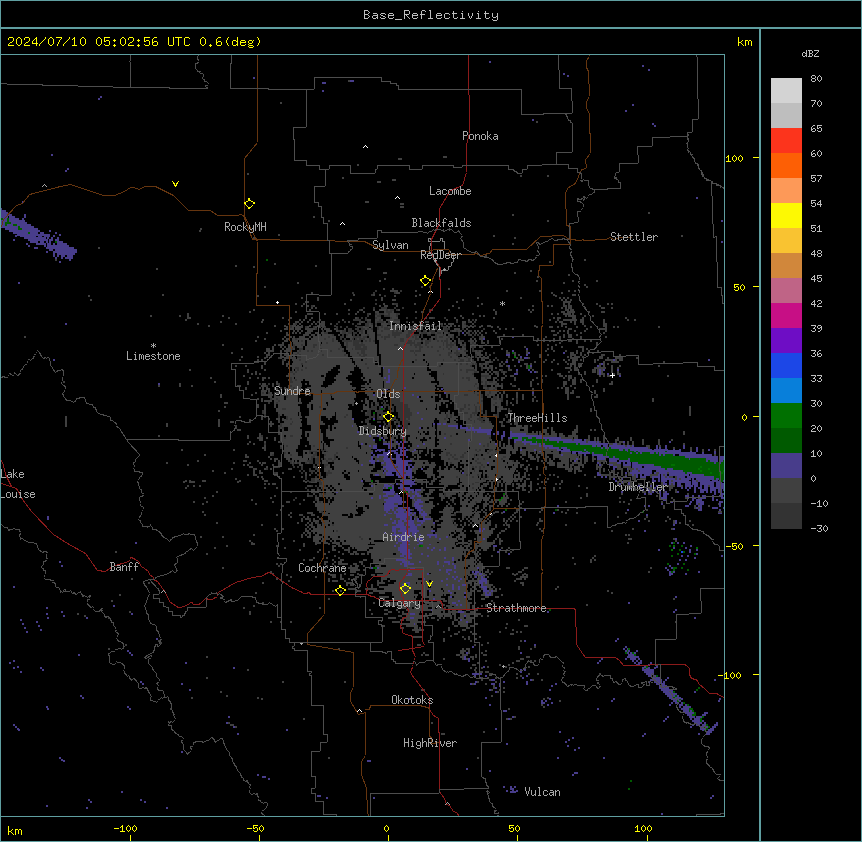Click the yellow marker south of RedDeer

(x=426, y=281)
